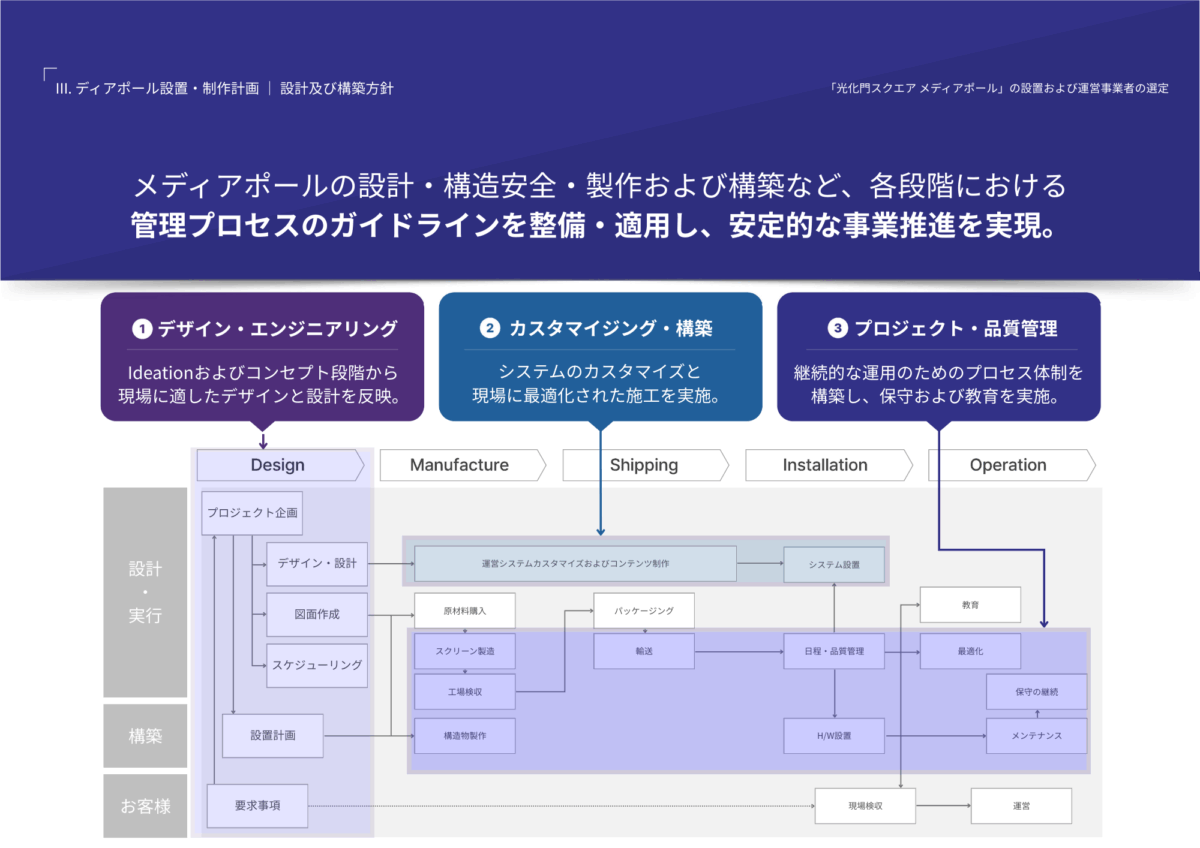
Task: Open the Installation phase tab
Action: click(x=826, y=465)
